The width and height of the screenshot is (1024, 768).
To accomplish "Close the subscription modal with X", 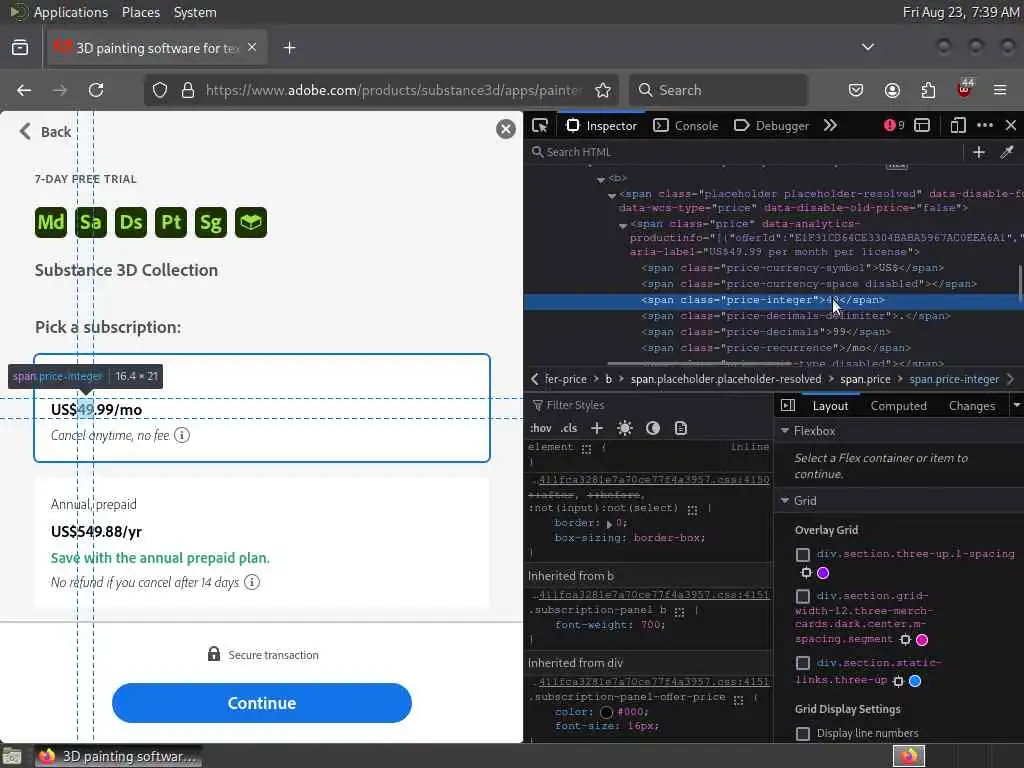I will [505, 129].
